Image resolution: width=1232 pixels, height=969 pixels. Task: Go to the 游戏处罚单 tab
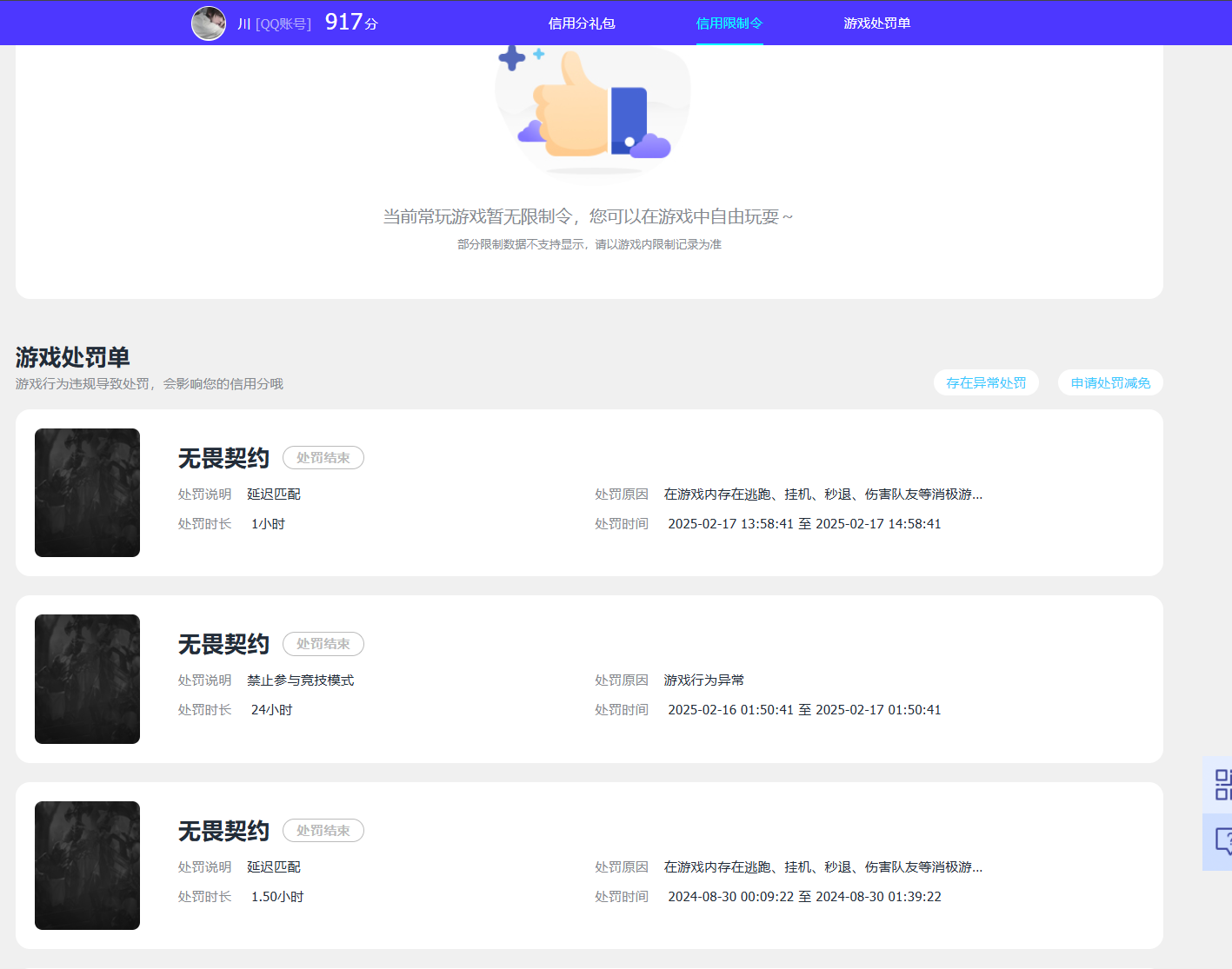(x=876, y=23)
